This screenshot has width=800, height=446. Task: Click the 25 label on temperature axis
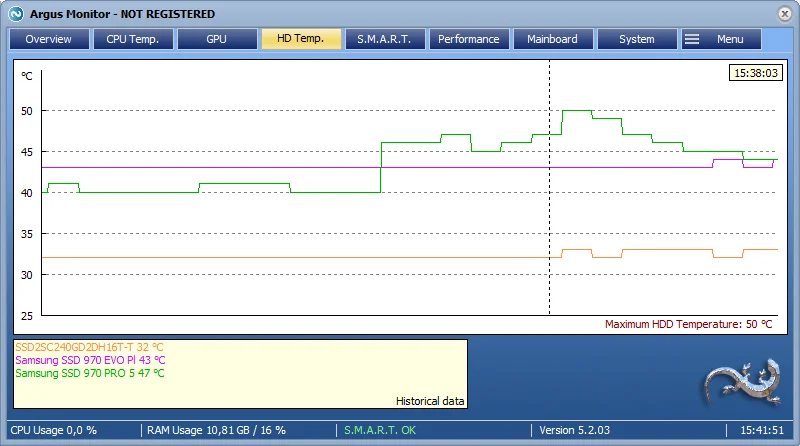[x=27, y=316]
